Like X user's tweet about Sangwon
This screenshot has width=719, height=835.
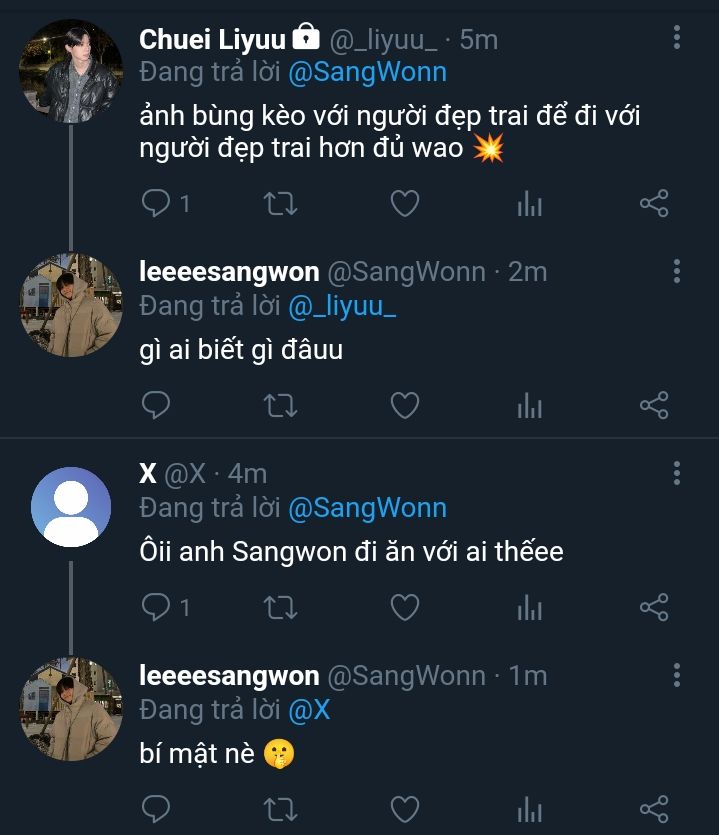(404, 607)
